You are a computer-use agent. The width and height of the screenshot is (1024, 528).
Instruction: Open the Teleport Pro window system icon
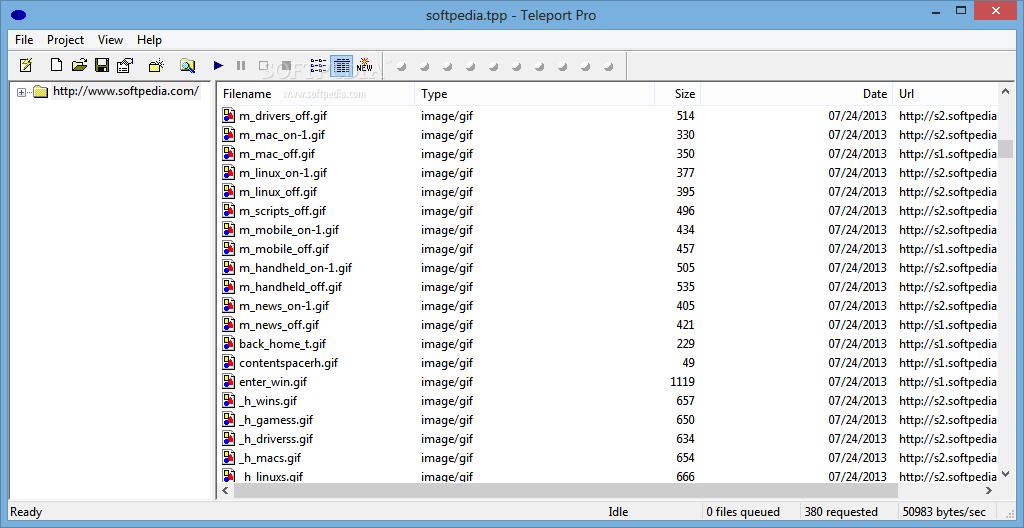pyautogui.click(x=19, y=15)
